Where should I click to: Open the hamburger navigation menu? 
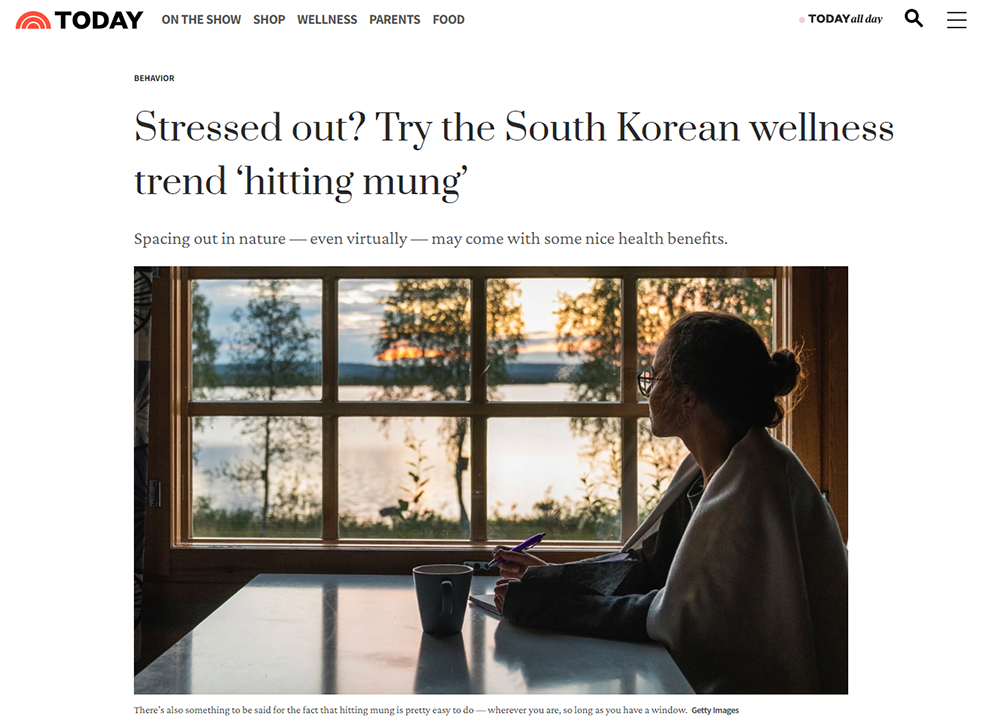[956, 20]
